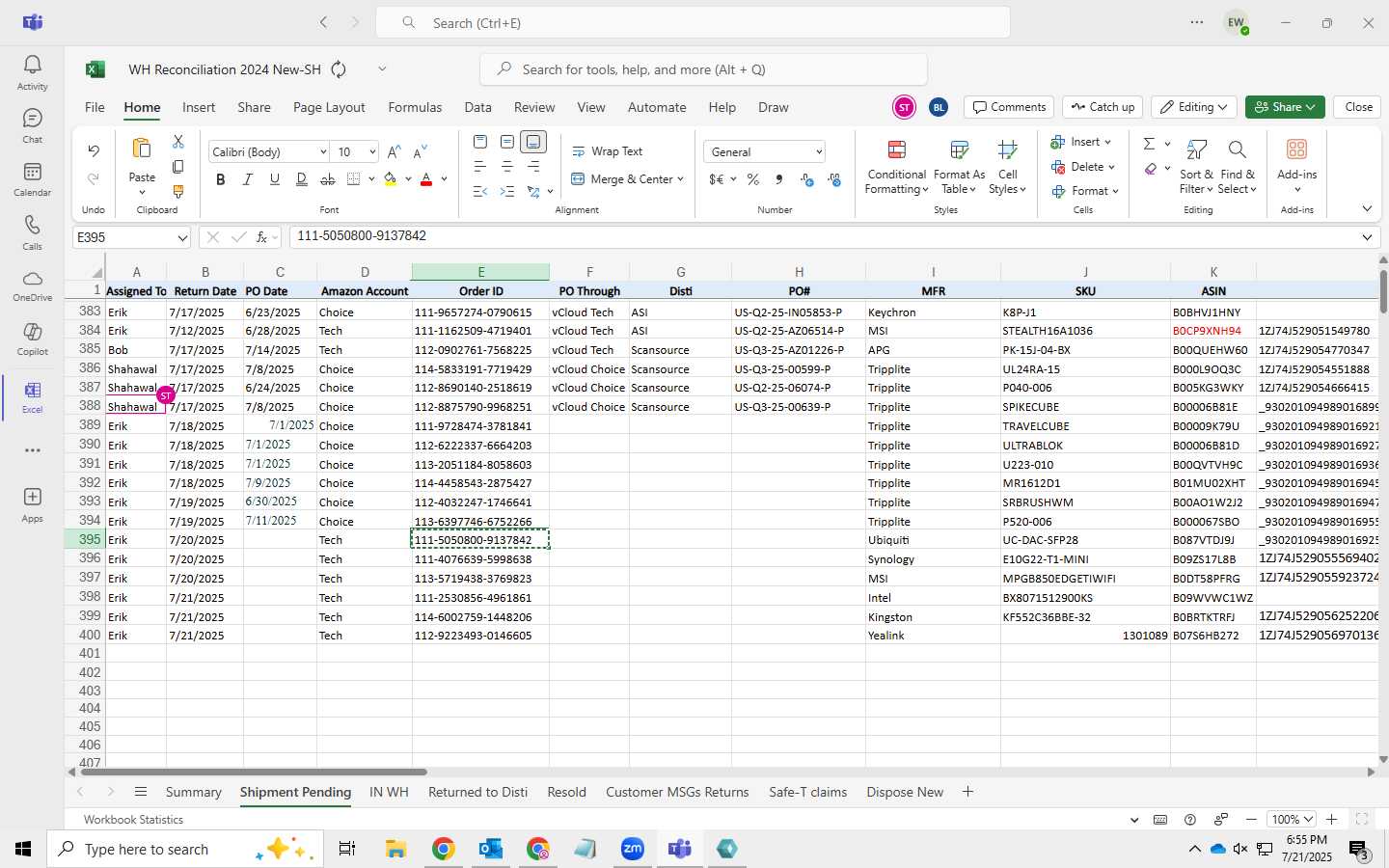Switch to the Safe-T claims sheet
The width and height of the screenshot is (1389, 868).
click(x=807, y=792)
